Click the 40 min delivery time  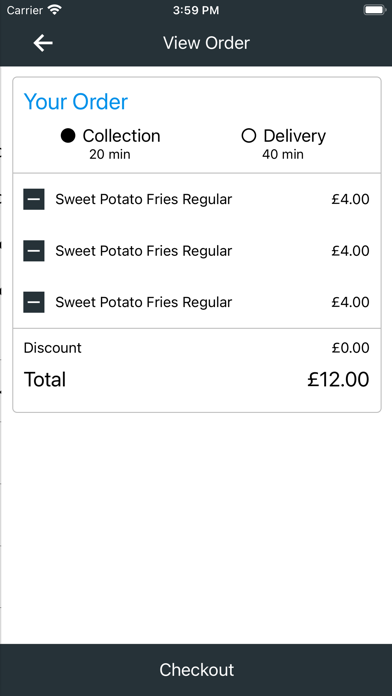click(x=283, y=154)
